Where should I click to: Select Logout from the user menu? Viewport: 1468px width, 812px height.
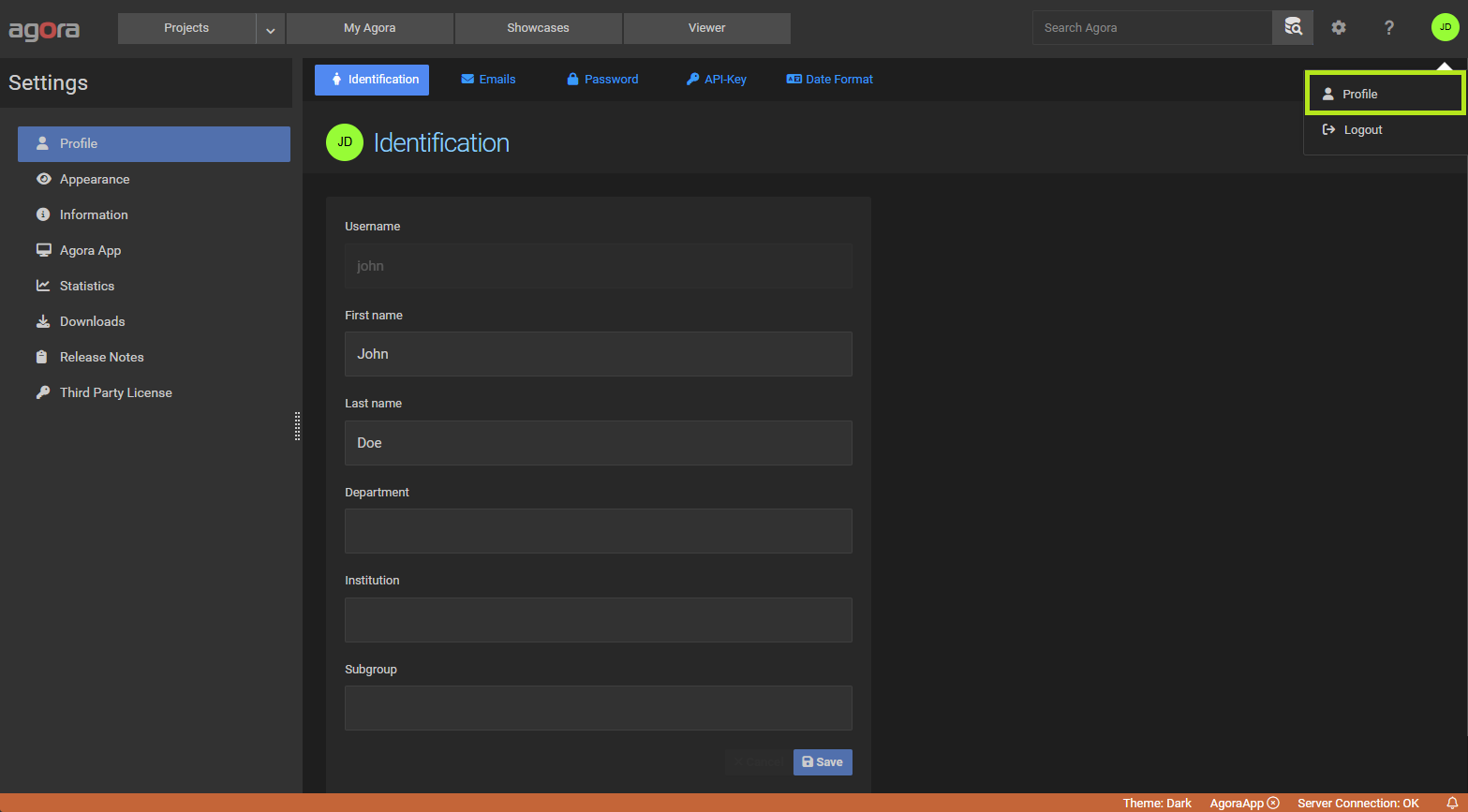(x=1362, y=130)
